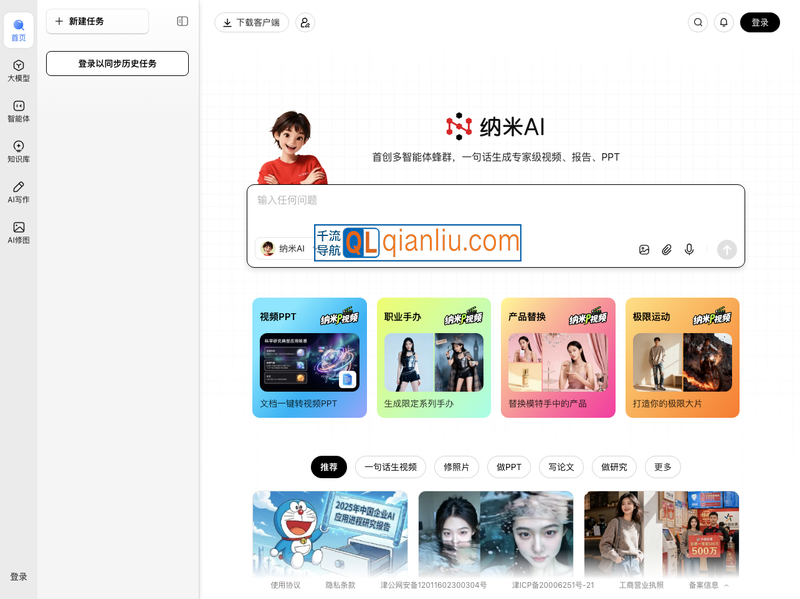800x599 pixels.
Task: Open the search icon in the top bar
Action: tap(698, 22)
